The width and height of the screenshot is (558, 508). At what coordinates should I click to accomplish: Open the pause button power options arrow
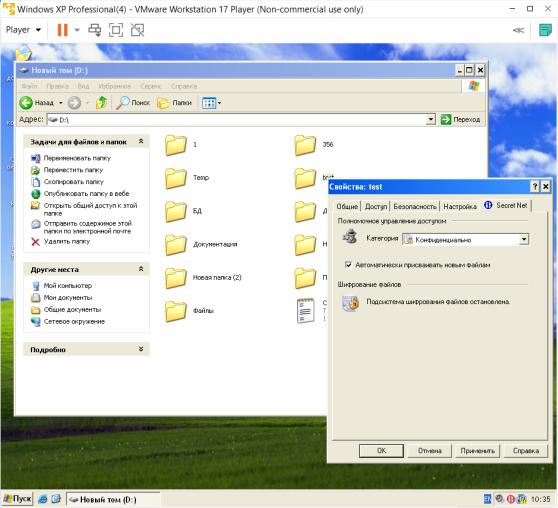point(77,30)
